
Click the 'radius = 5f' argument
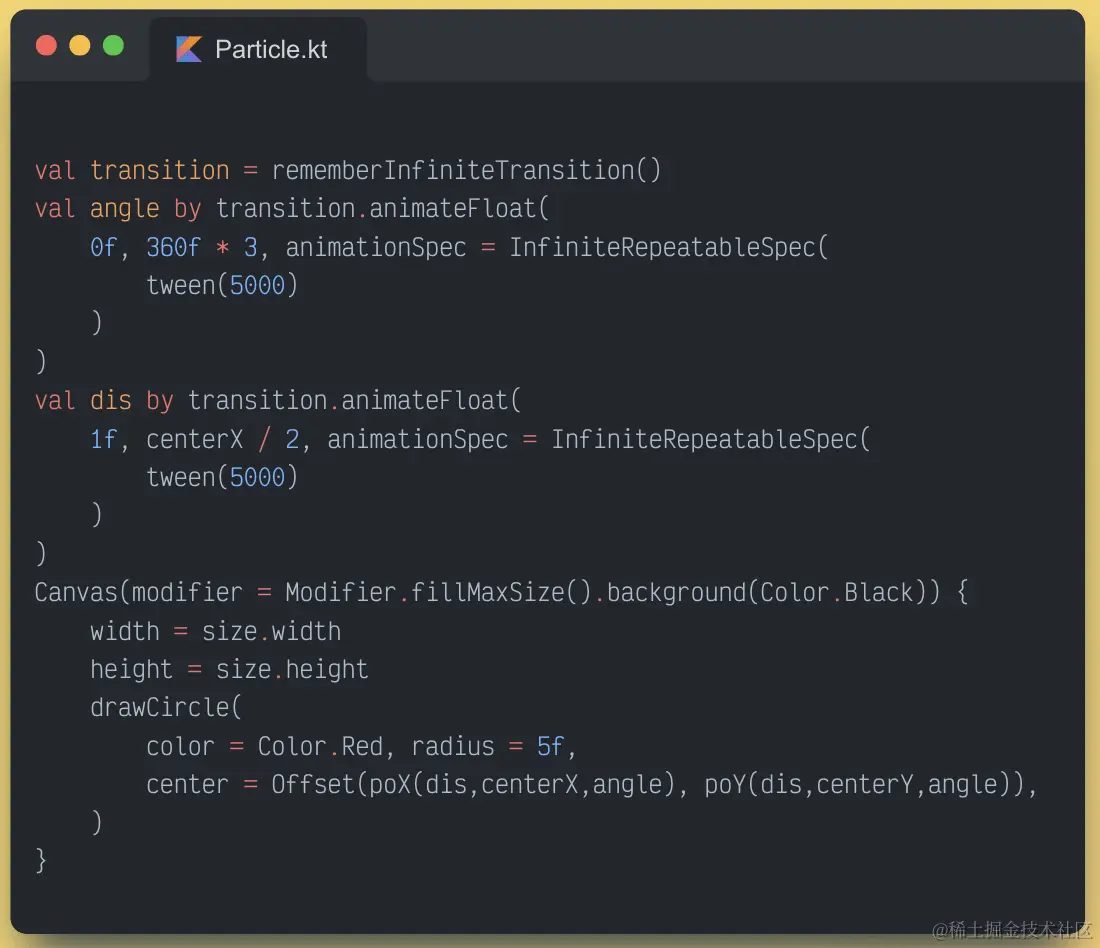point(488,746)
